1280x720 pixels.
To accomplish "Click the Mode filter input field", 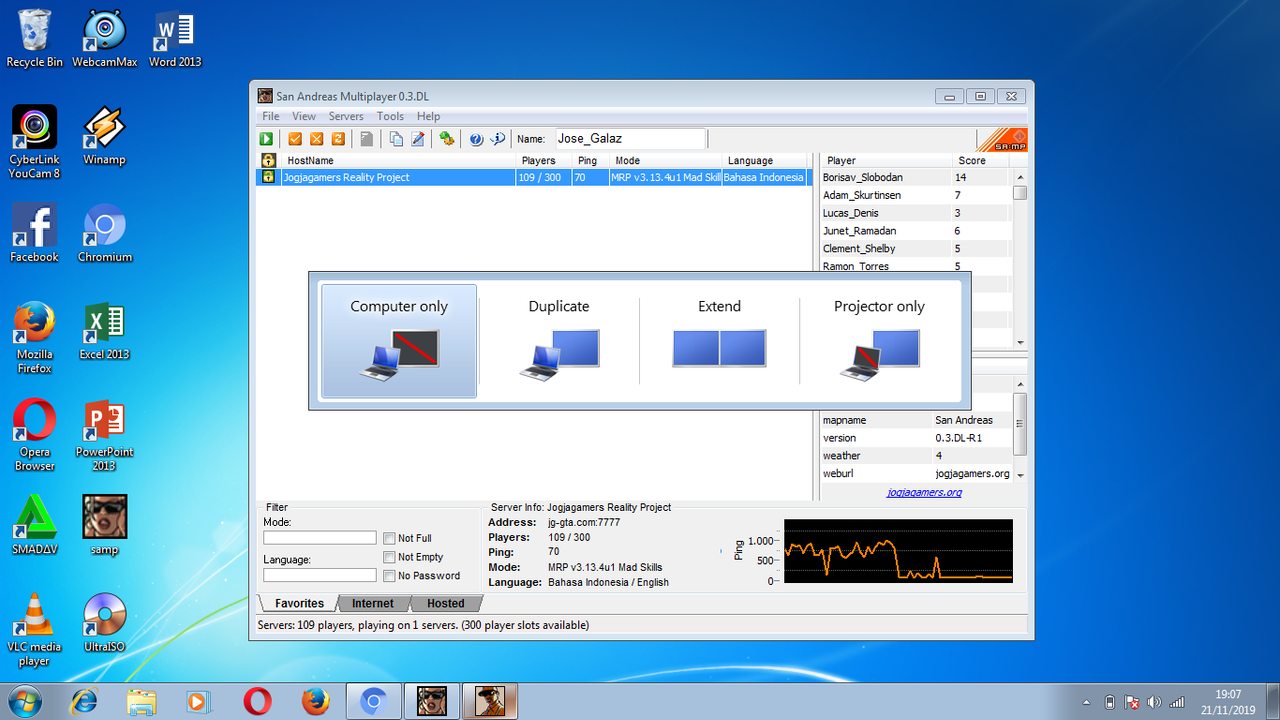I will (x=320, y=538).
